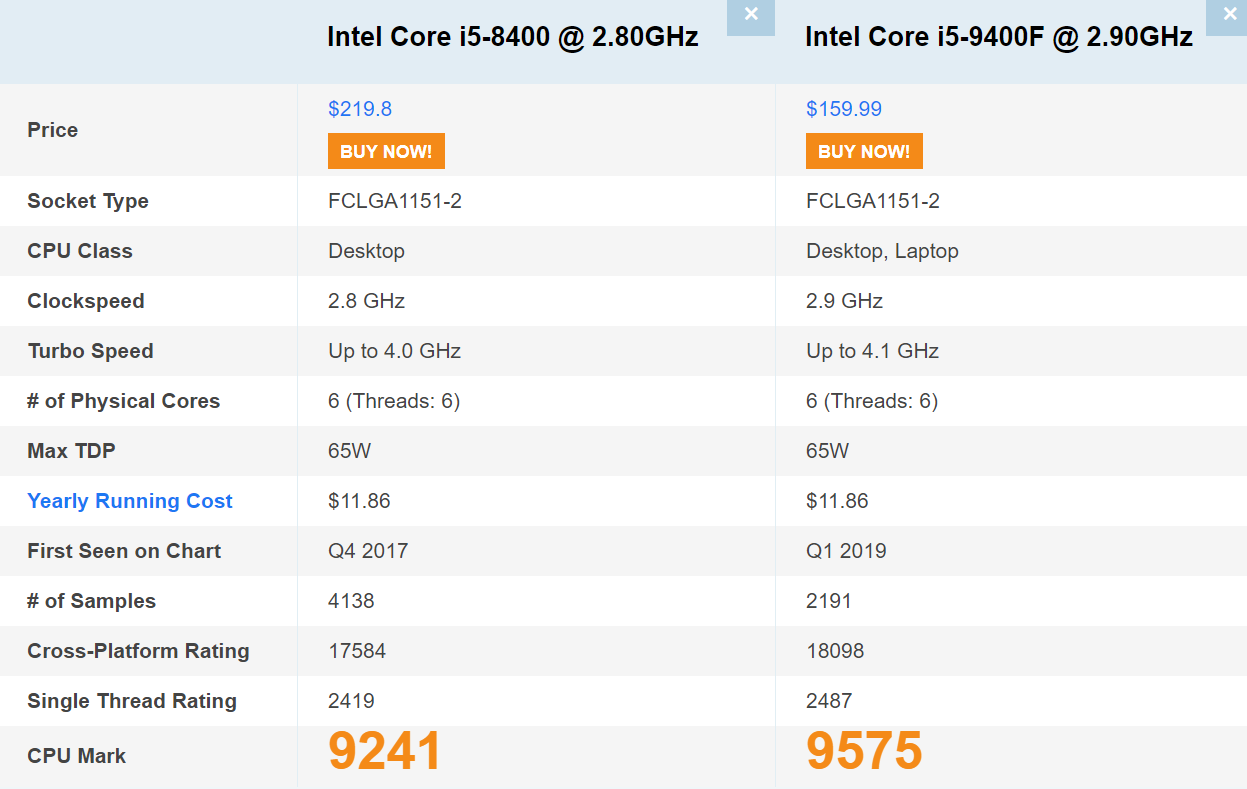Select the Up to 4.0 GHz turbo value

click(394, 351)
